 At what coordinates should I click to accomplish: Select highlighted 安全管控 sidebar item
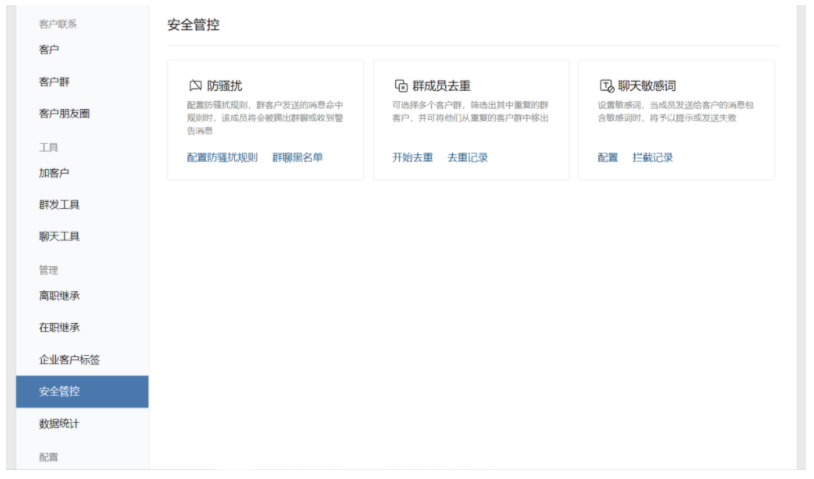coord(82,391)
